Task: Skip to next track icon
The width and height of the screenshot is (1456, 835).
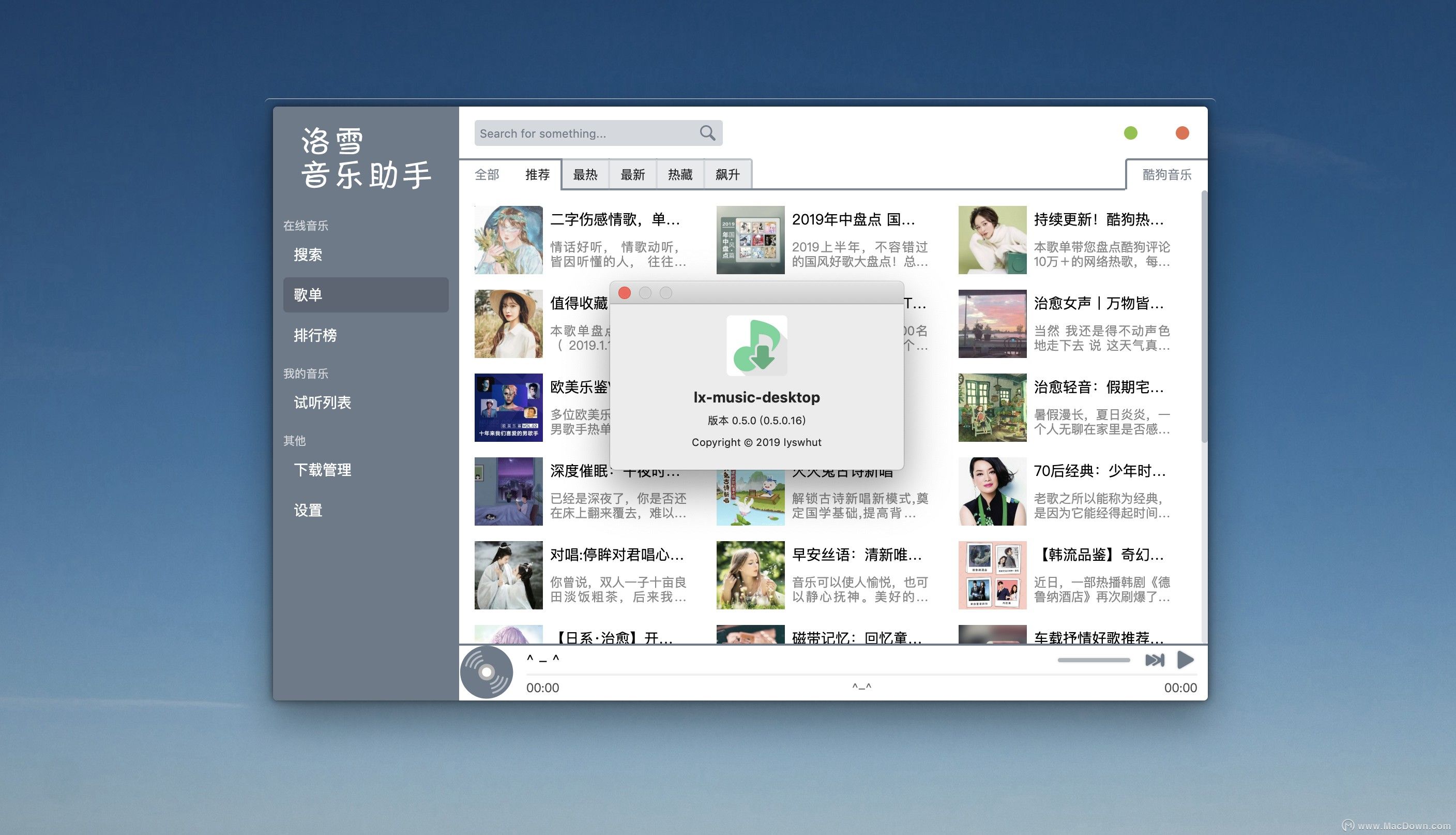Action: (x=1154, y=660)
